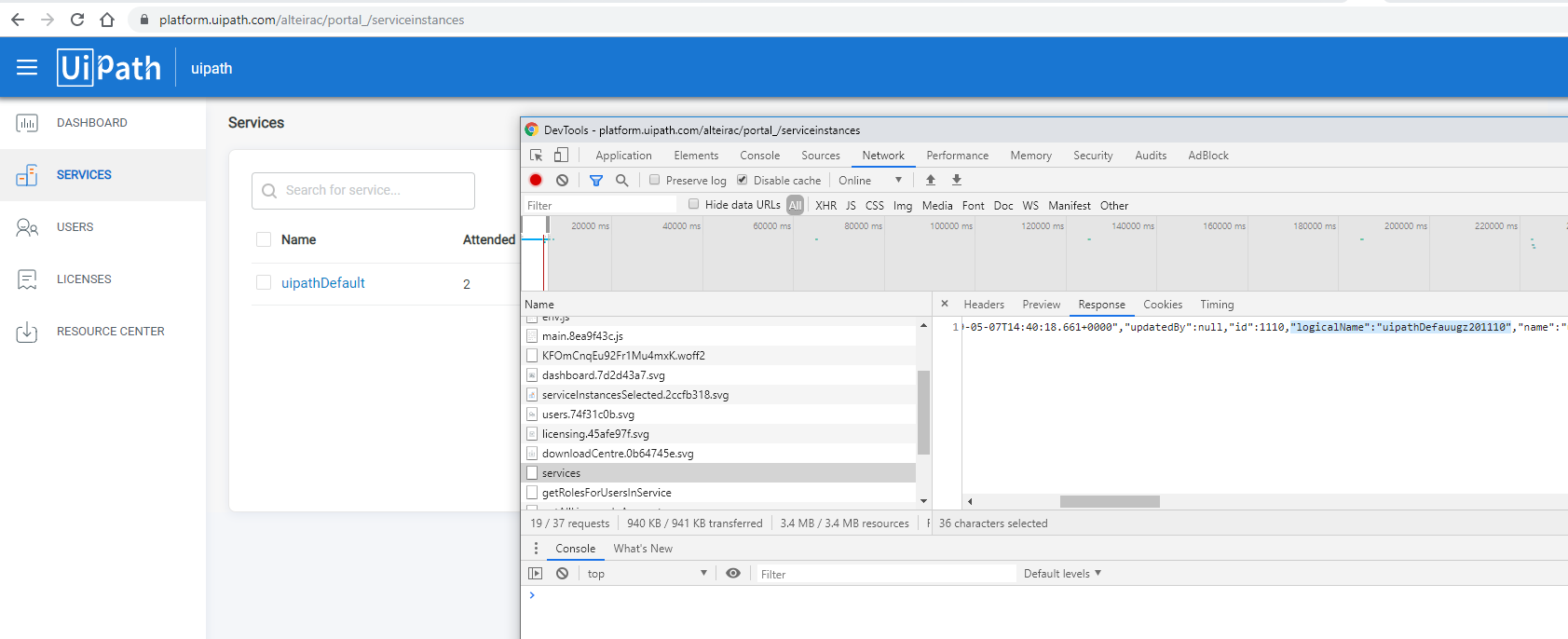Switch to the Elements panel
The image size is (1568, 639).
coord(696,156)
